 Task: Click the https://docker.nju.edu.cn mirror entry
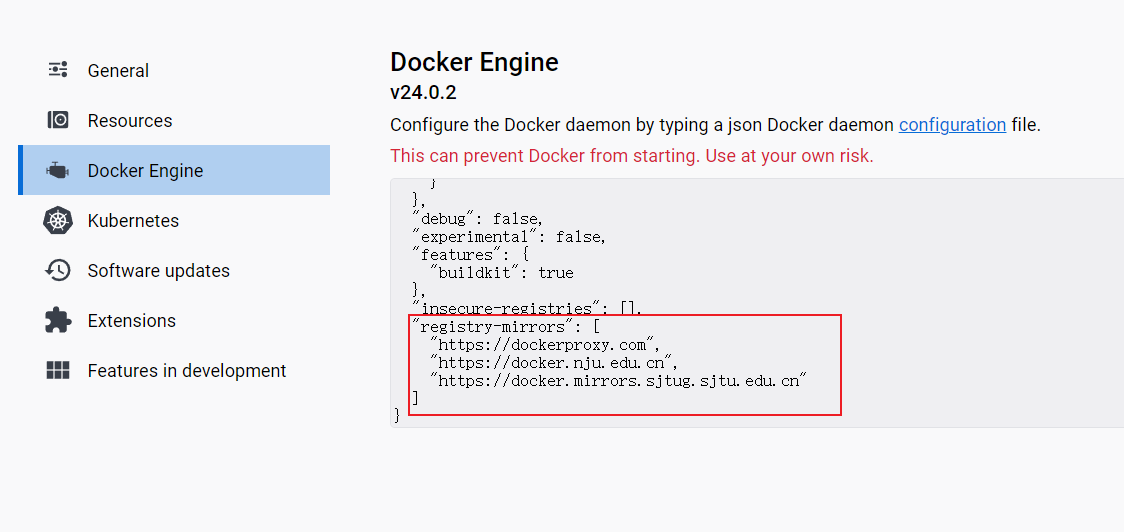553,362
